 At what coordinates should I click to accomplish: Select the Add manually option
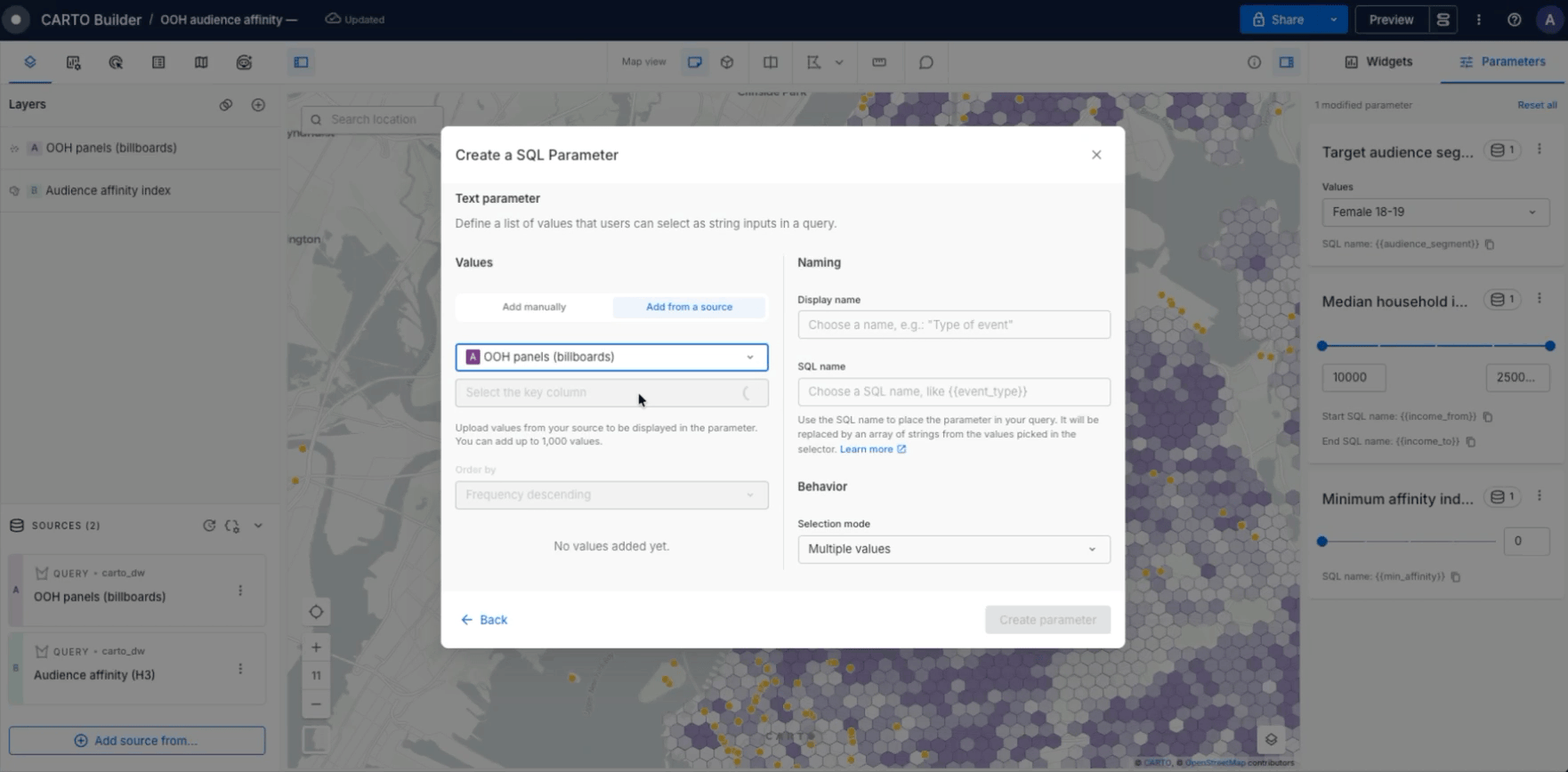click(534, 307)
